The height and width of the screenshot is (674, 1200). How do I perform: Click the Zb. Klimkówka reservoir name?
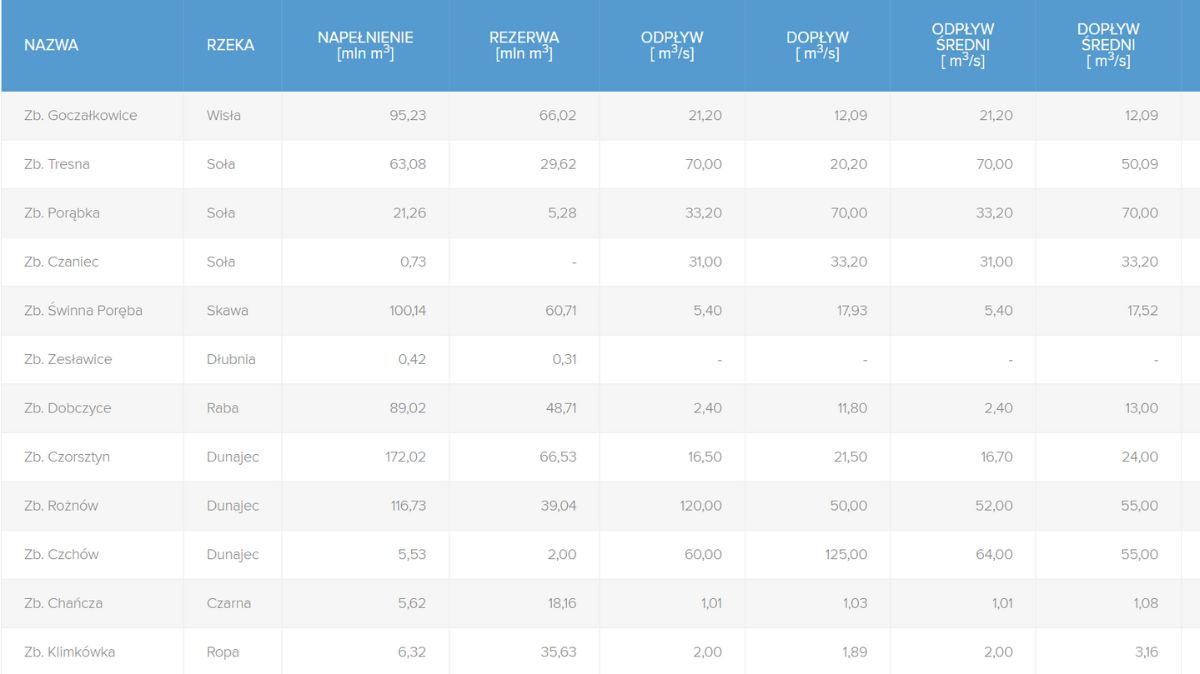tap(69, 652)
